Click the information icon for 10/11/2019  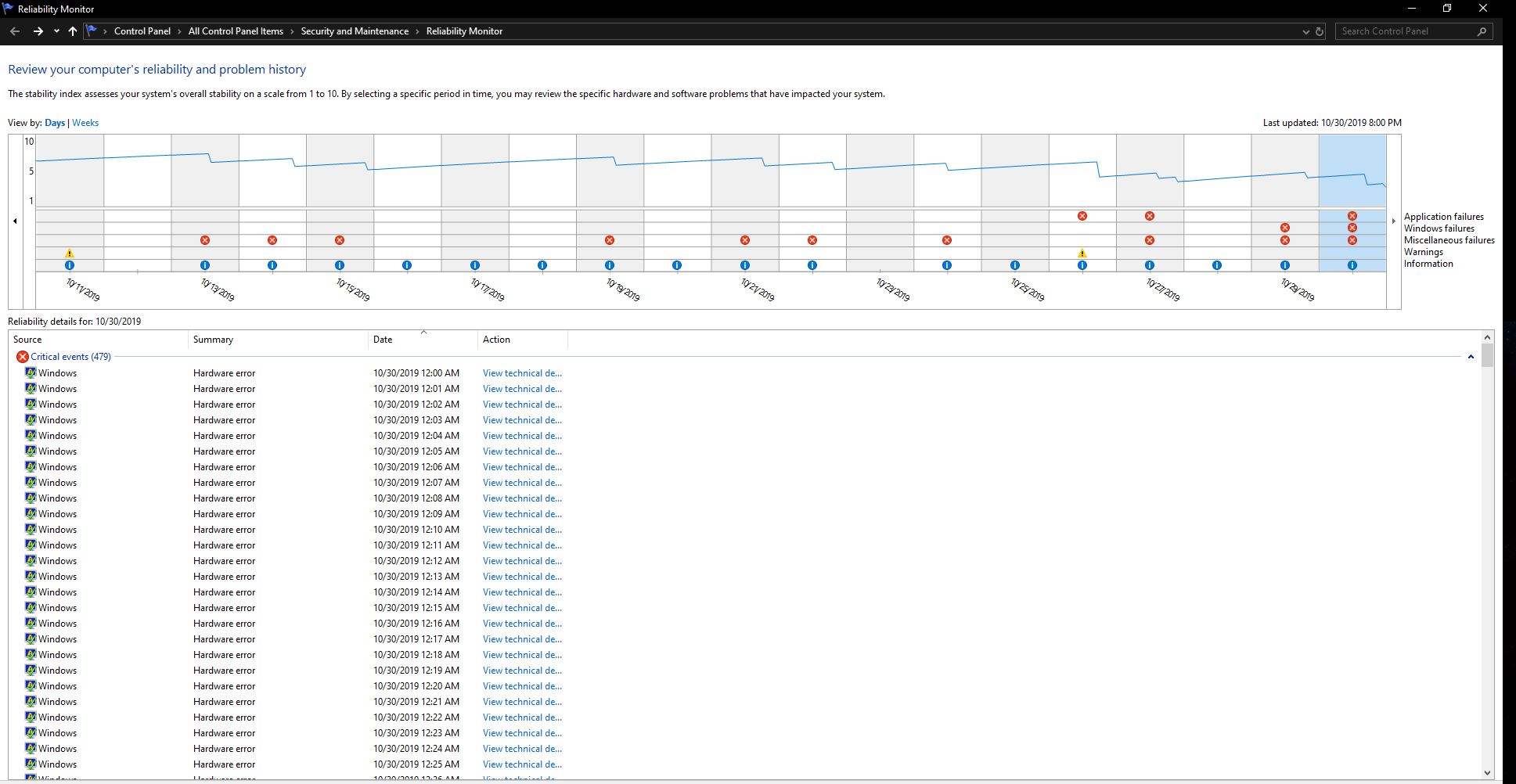point(70,265)
